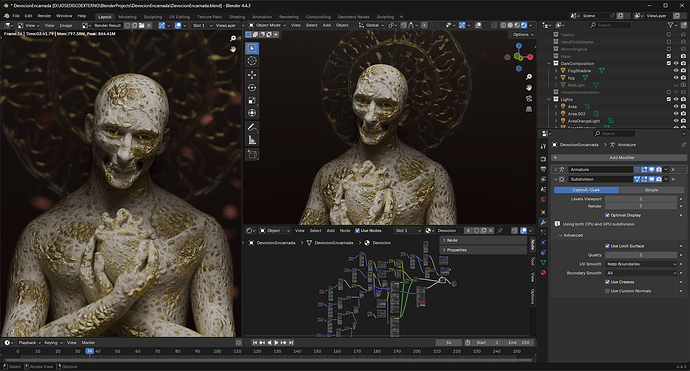690x371 pixels.
Task: Switch to the Sculpting workspace tab
Action: click(x=153, y=17)
